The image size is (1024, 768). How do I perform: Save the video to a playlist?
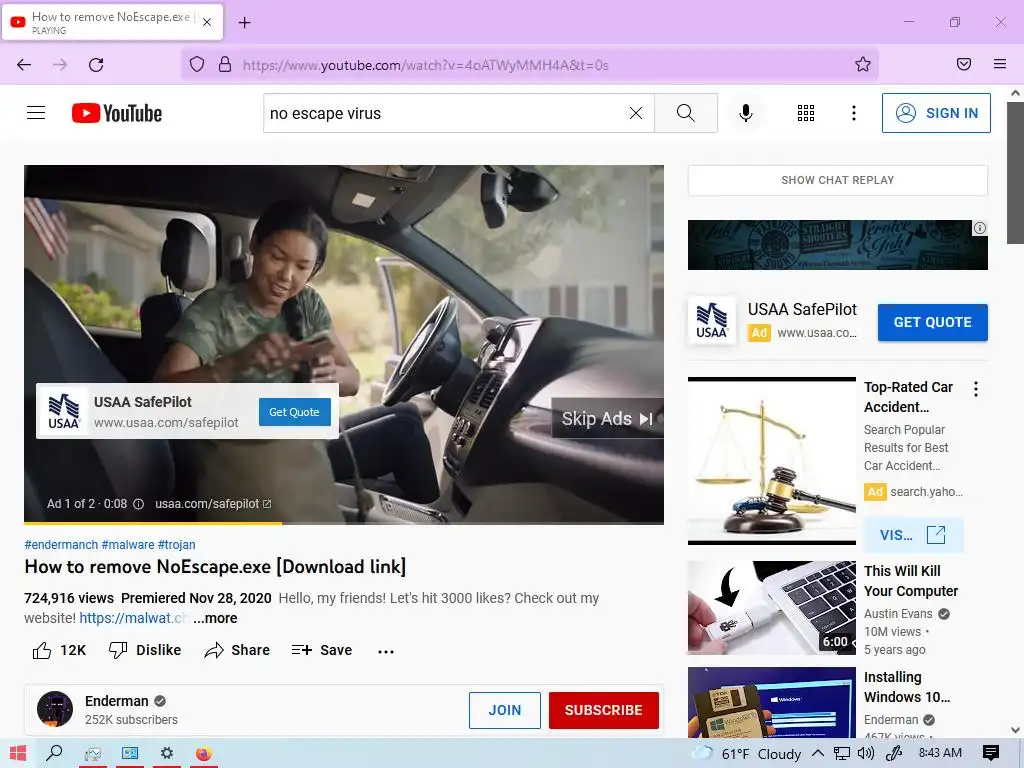click(322, 650)
